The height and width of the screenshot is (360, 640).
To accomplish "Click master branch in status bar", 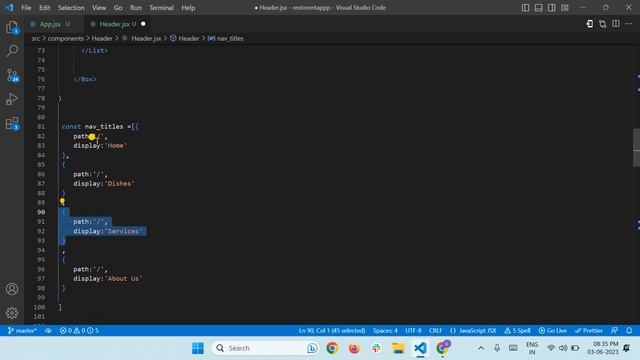I will (22, 331).
